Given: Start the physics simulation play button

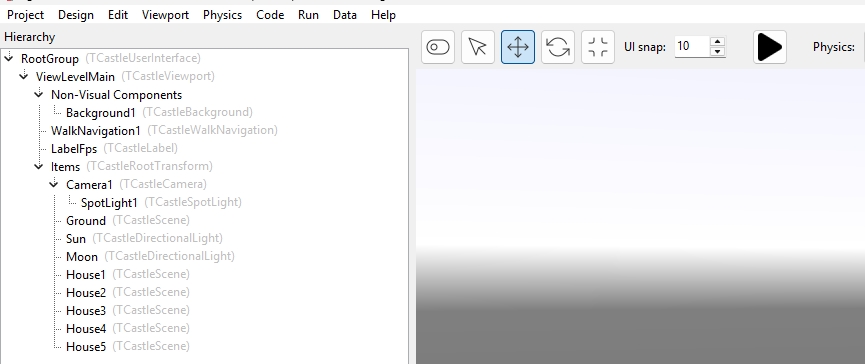Looking at the screenshot, I should point(770,47).
